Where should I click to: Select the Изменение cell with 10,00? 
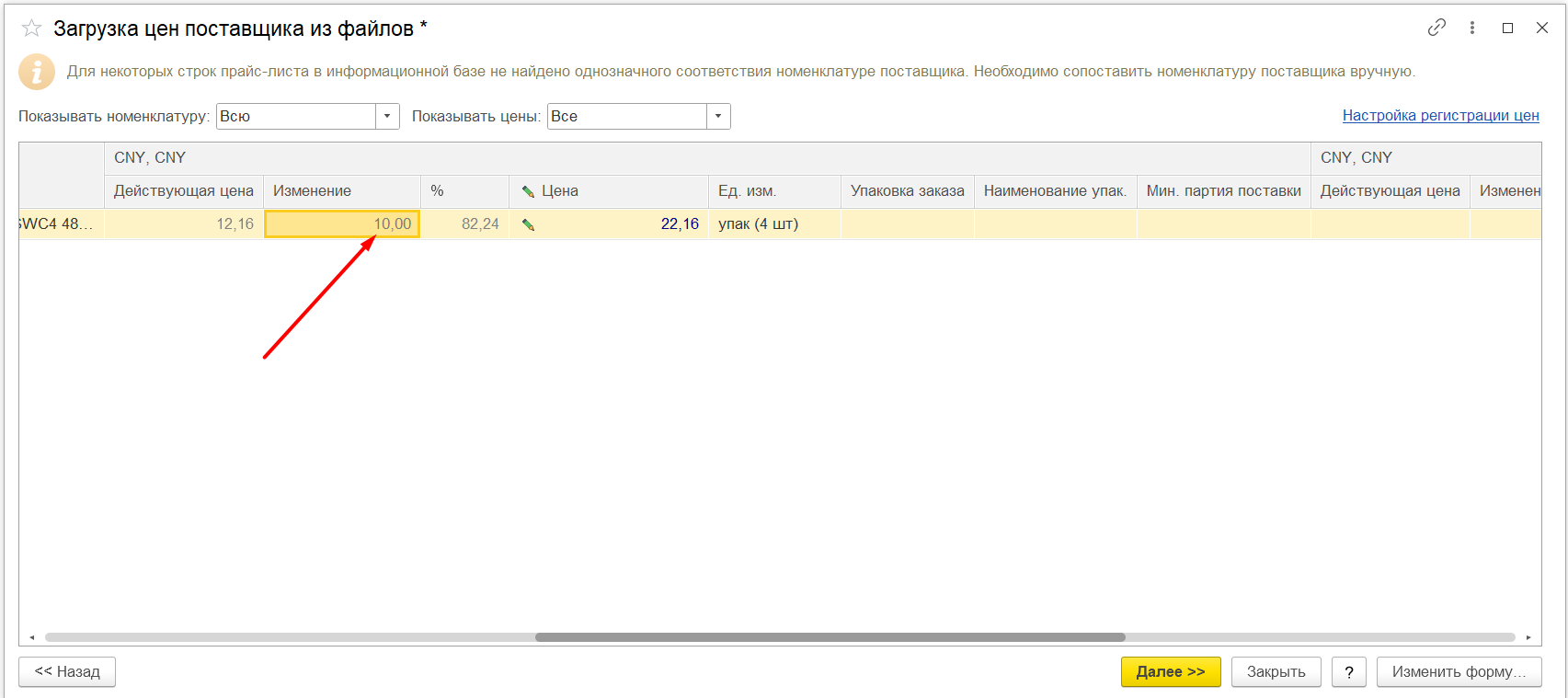tap(342, 224)
